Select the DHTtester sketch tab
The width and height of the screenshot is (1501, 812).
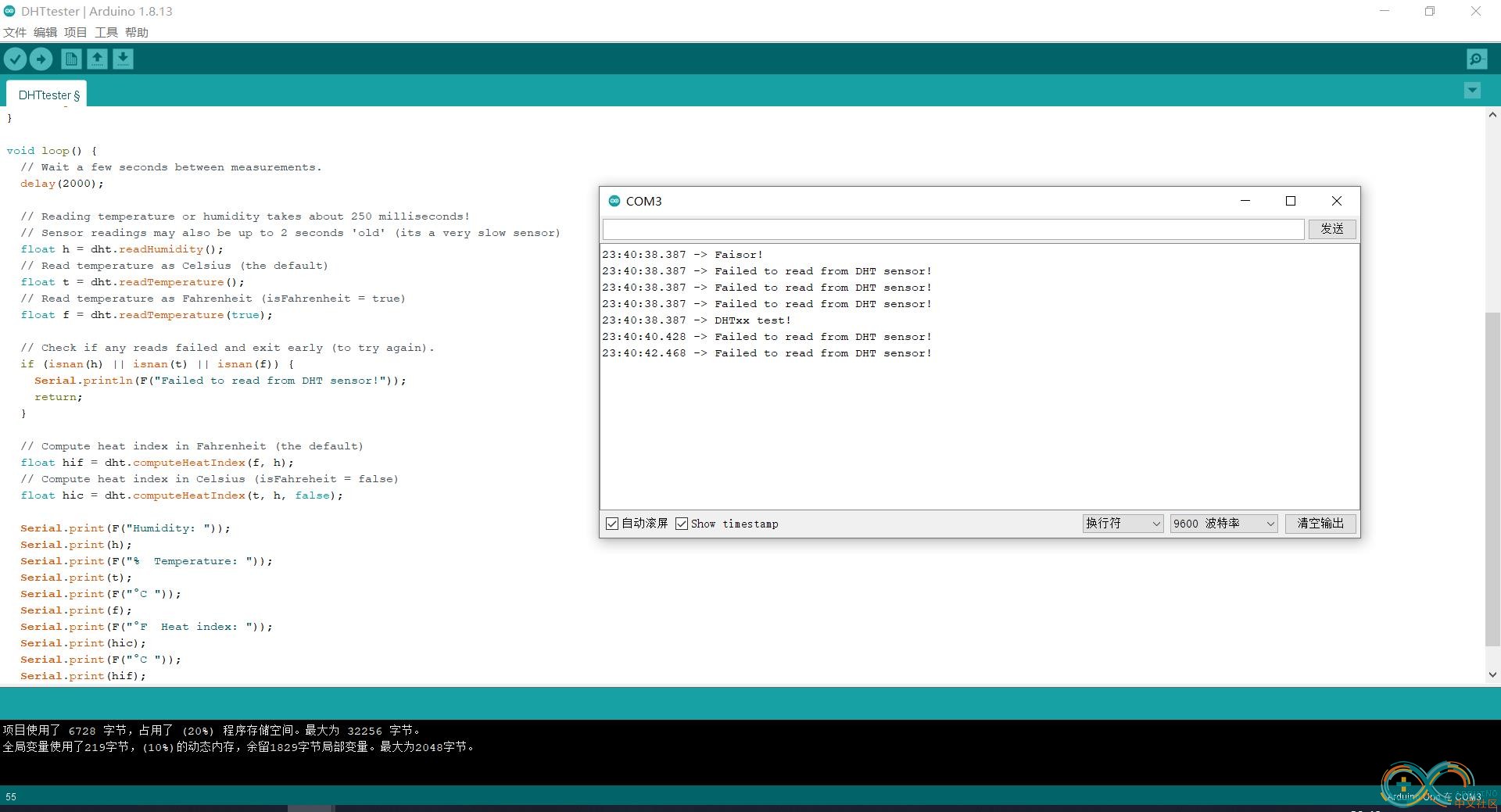[x=48, y=95]
